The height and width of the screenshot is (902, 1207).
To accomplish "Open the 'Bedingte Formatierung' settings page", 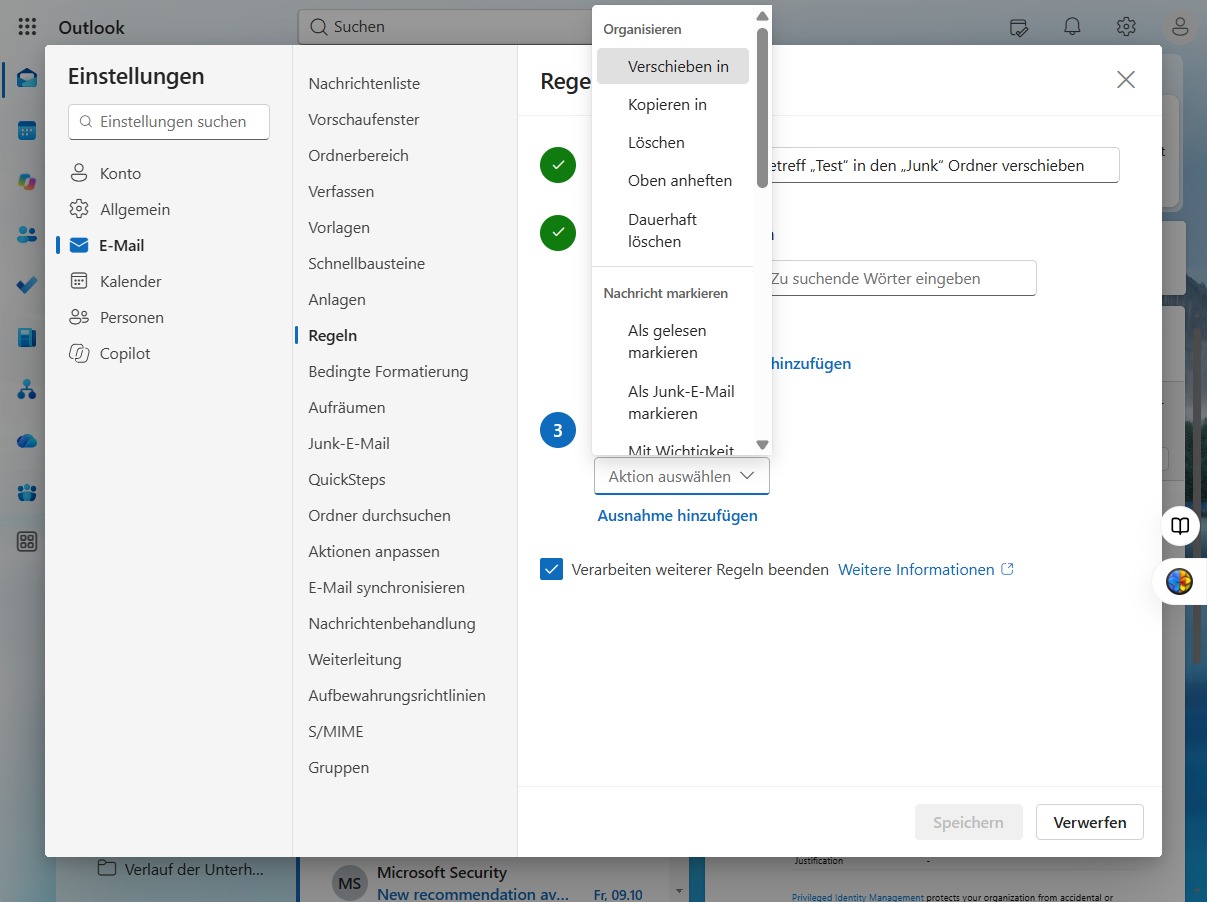I will pos(388,371).
